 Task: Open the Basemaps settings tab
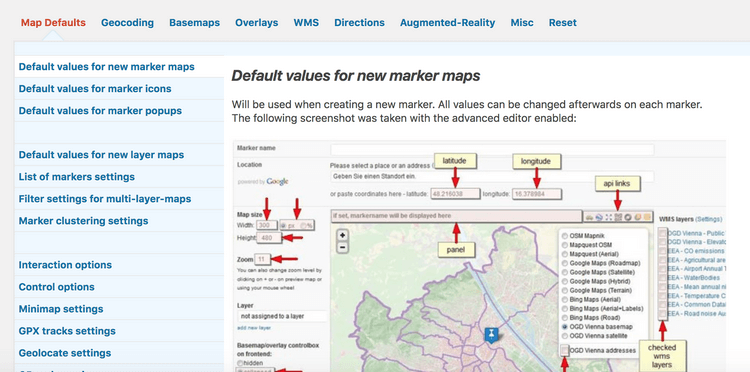pos(194,22)
